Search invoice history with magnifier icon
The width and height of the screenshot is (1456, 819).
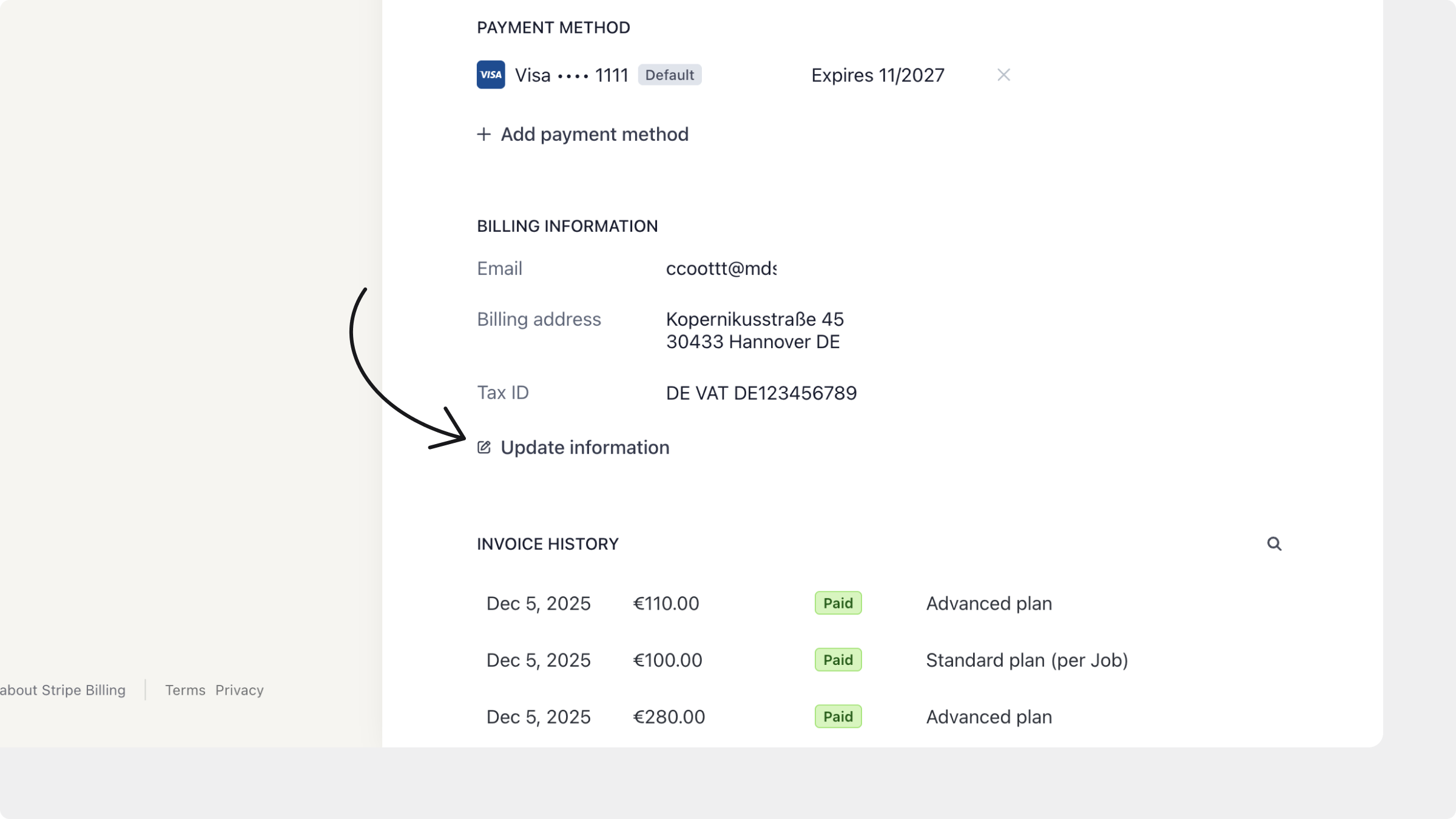(x=1274, y=544)
